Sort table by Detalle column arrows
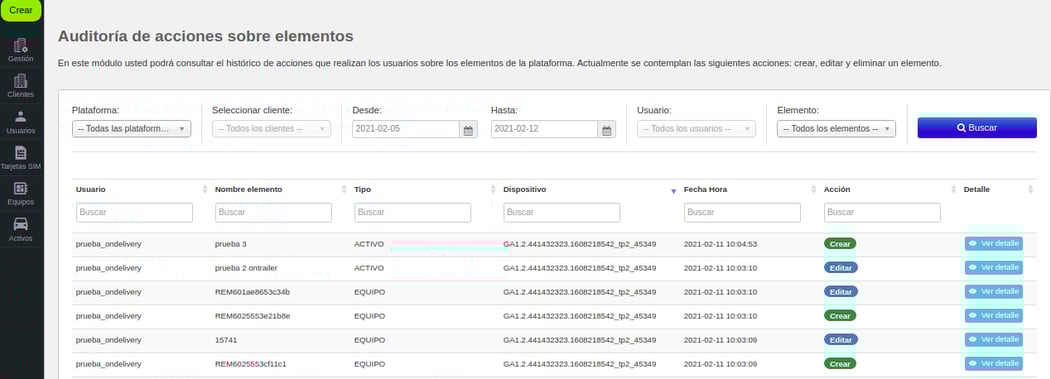1051x379 pixels. pyautogui.click(x=1031, y=190)
